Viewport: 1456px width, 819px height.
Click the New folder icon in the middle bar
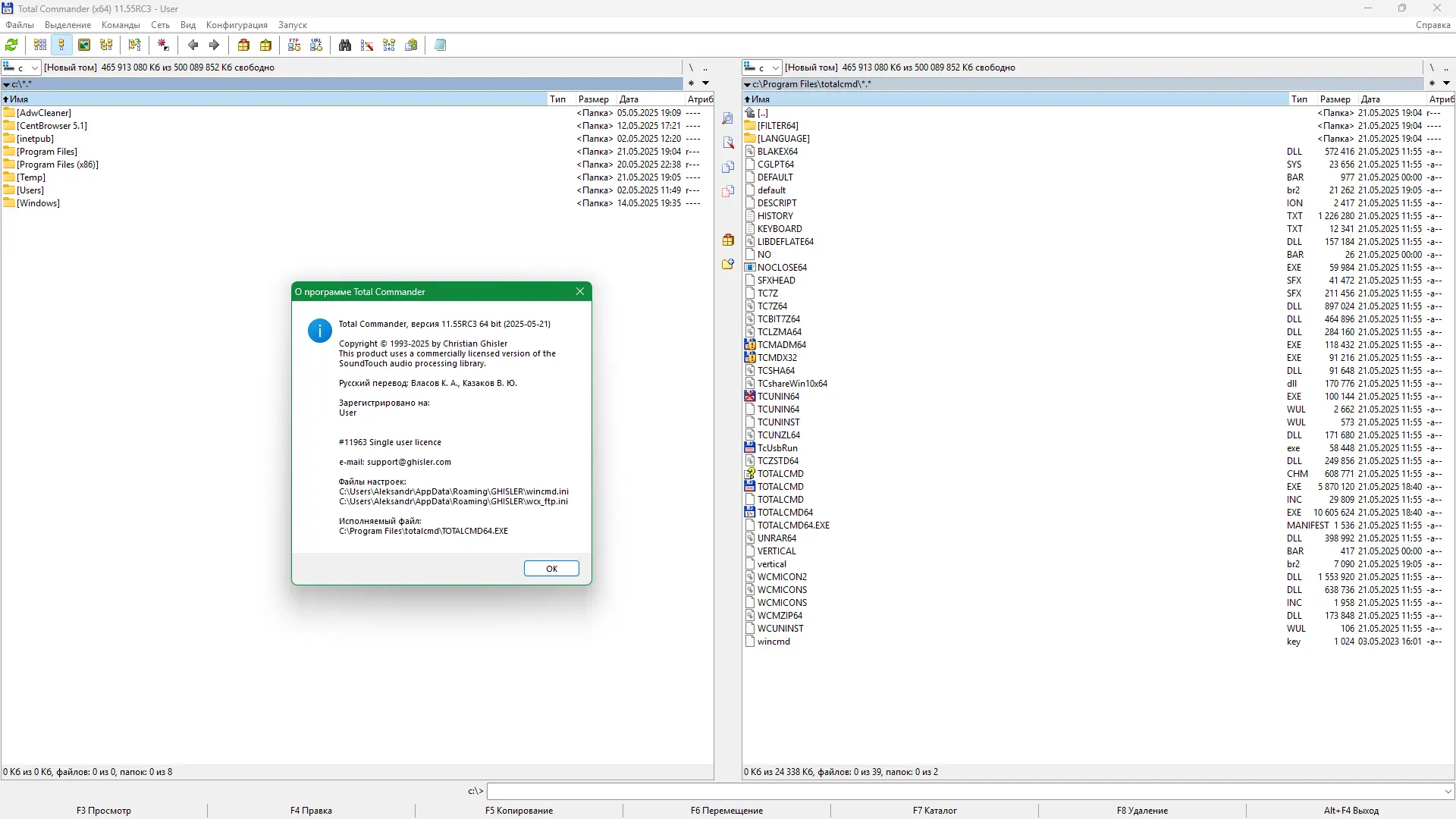tap(728, 264)
